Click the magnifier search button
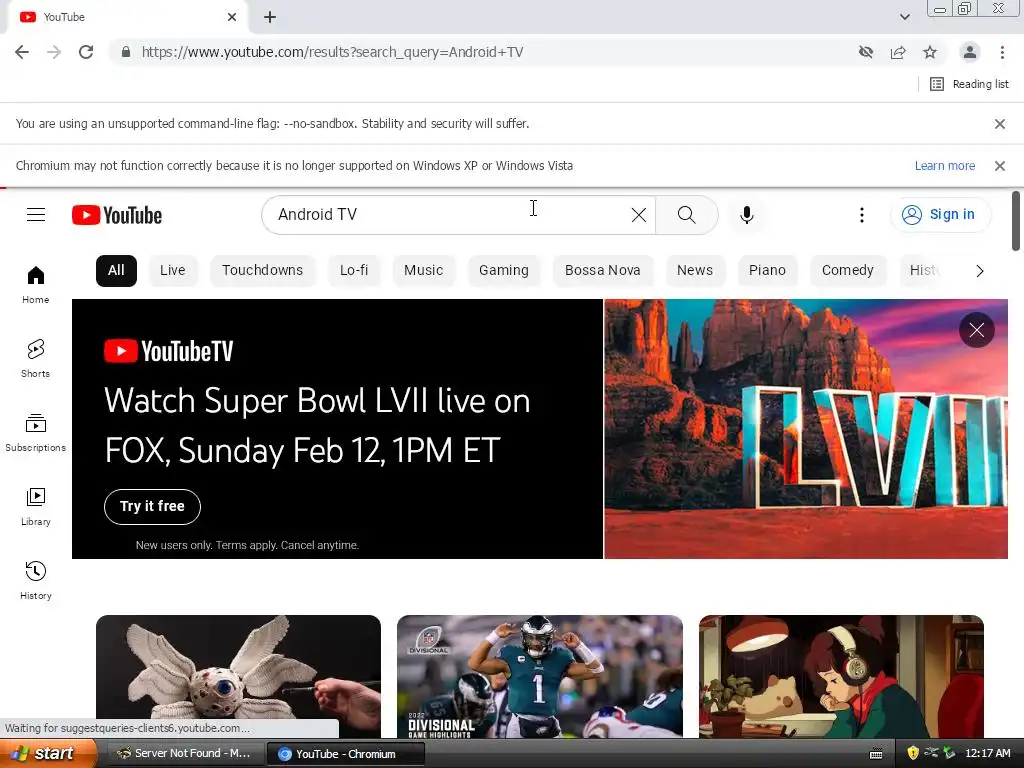Screen dimensions: 1024x768 point(686,215)
